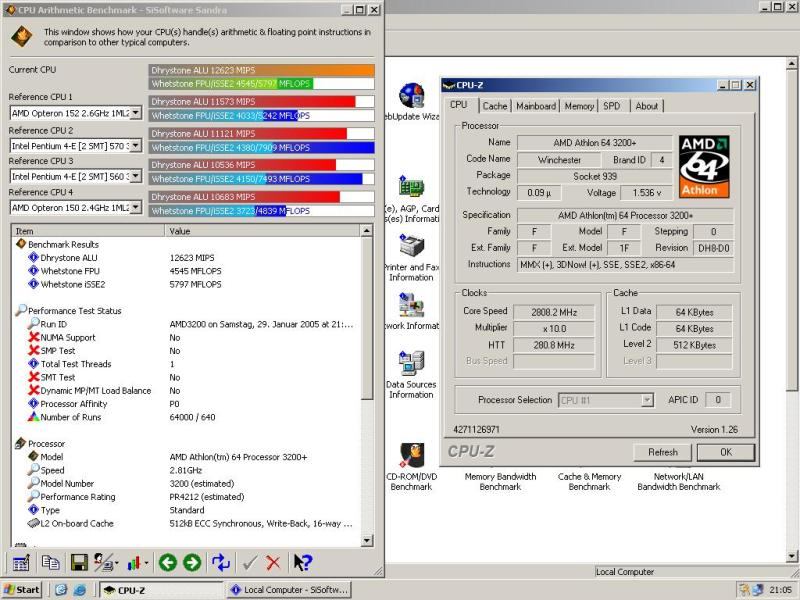Click the blue refresh arrows icon
The image size is (800, 600).
point(221,563)
